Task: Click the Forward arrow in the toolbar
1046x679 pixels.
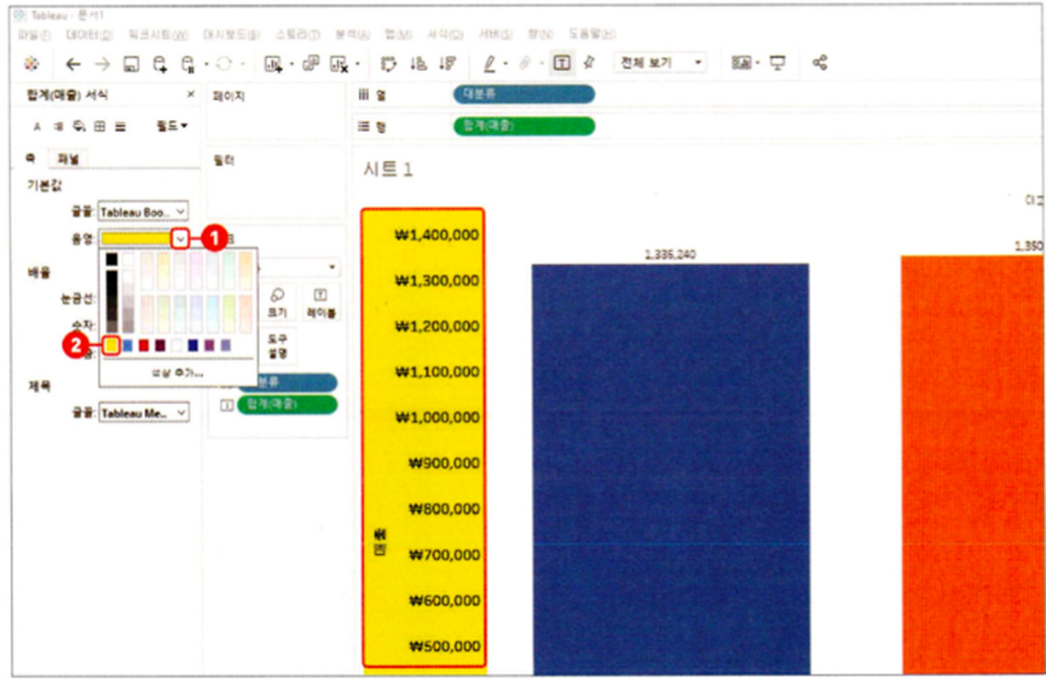Action: click(102, 64)
